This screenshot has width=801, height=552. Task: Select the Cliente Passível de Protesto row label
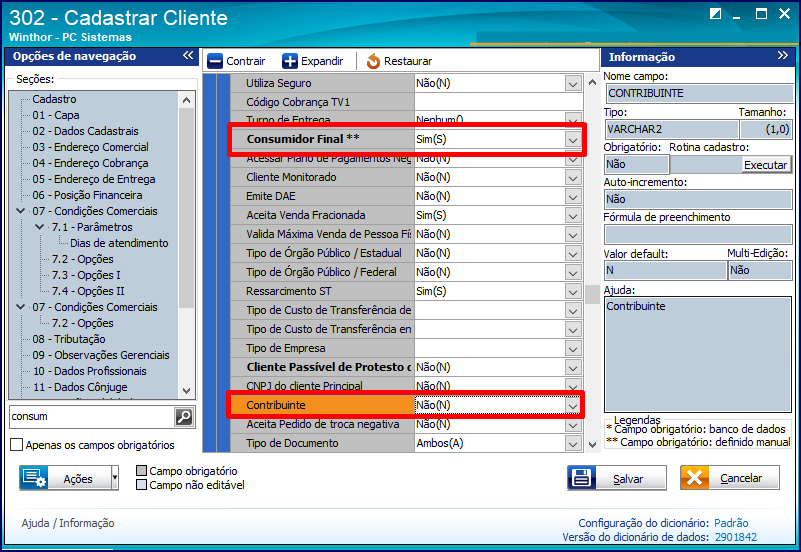(x=328, y=367)
